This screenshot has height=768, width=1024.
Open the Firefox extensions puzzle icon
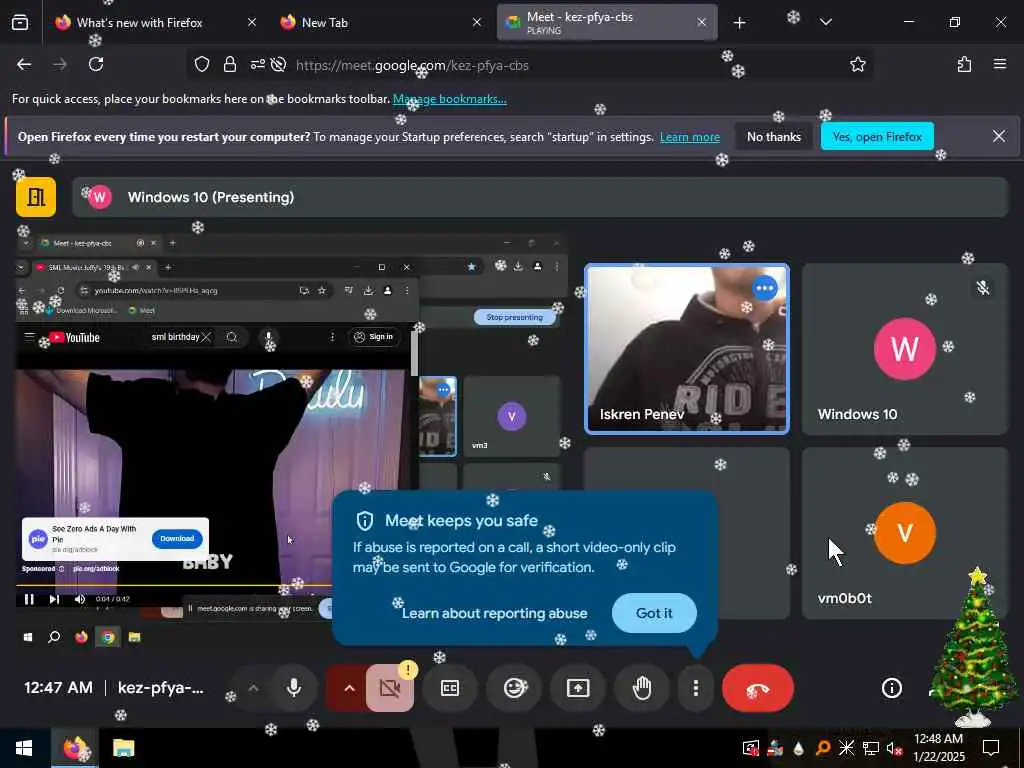tap(964, 64)
